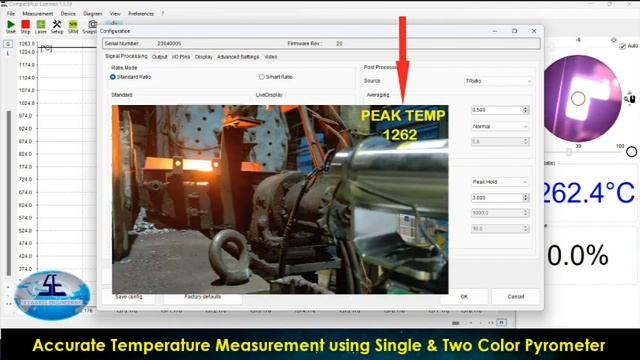Viewport: 640px width, 360px height.
Task: Open the ? help menu
Action: (162, 13)
